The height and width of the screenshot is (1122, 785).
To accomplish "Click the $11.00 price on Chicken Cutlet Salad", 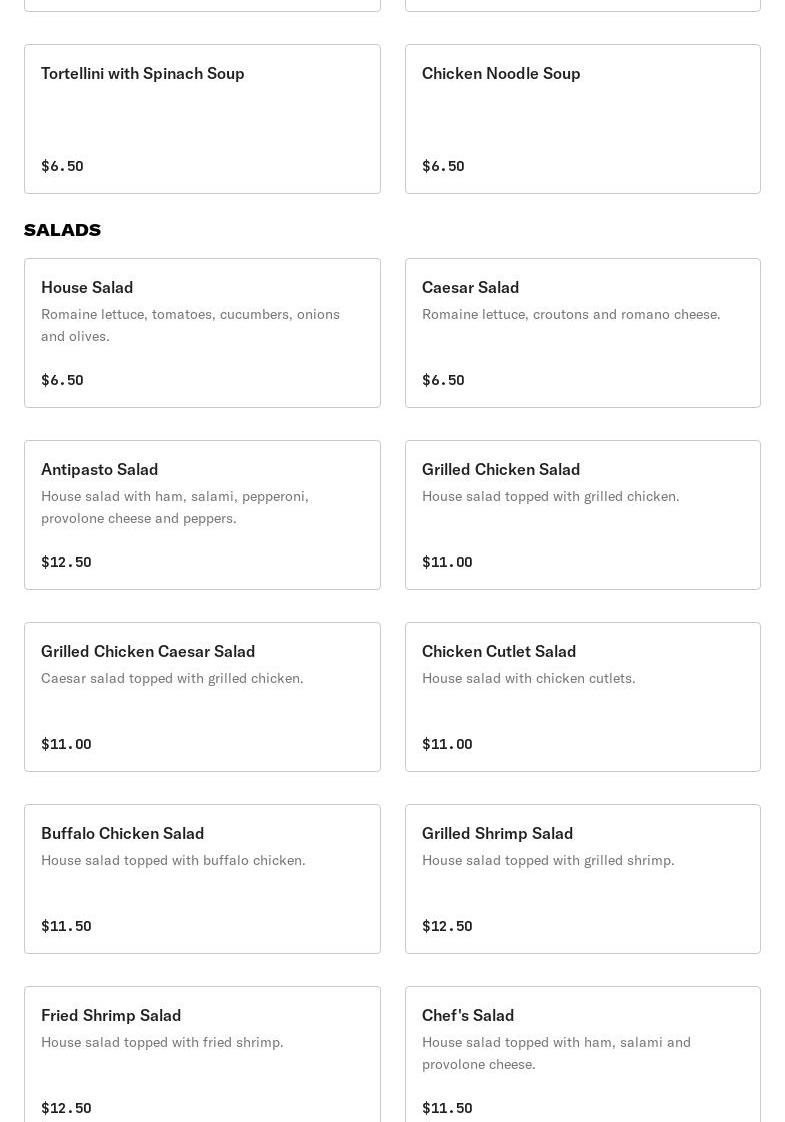I will click(447, 744).
